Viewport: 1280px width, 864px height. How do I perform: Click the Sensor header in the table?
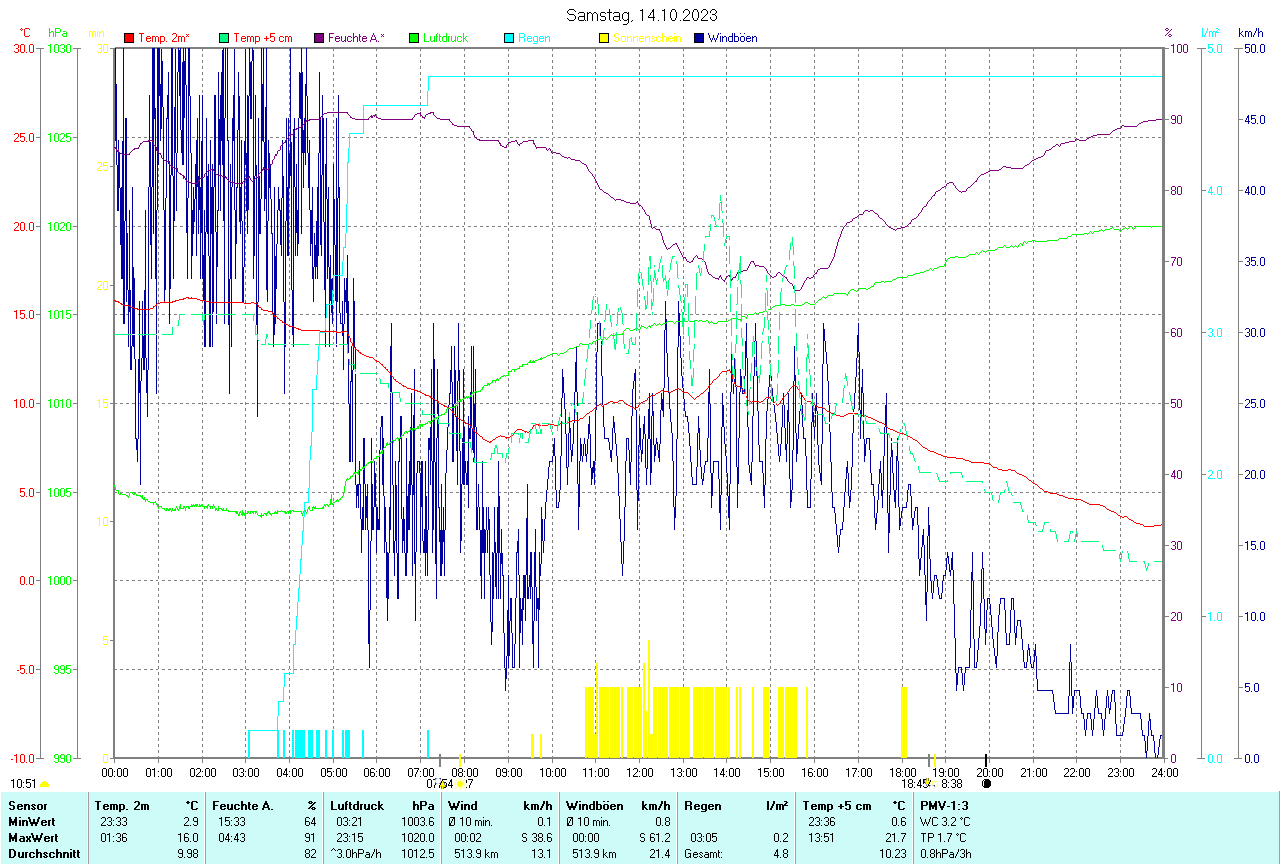[x=26, y=805]
